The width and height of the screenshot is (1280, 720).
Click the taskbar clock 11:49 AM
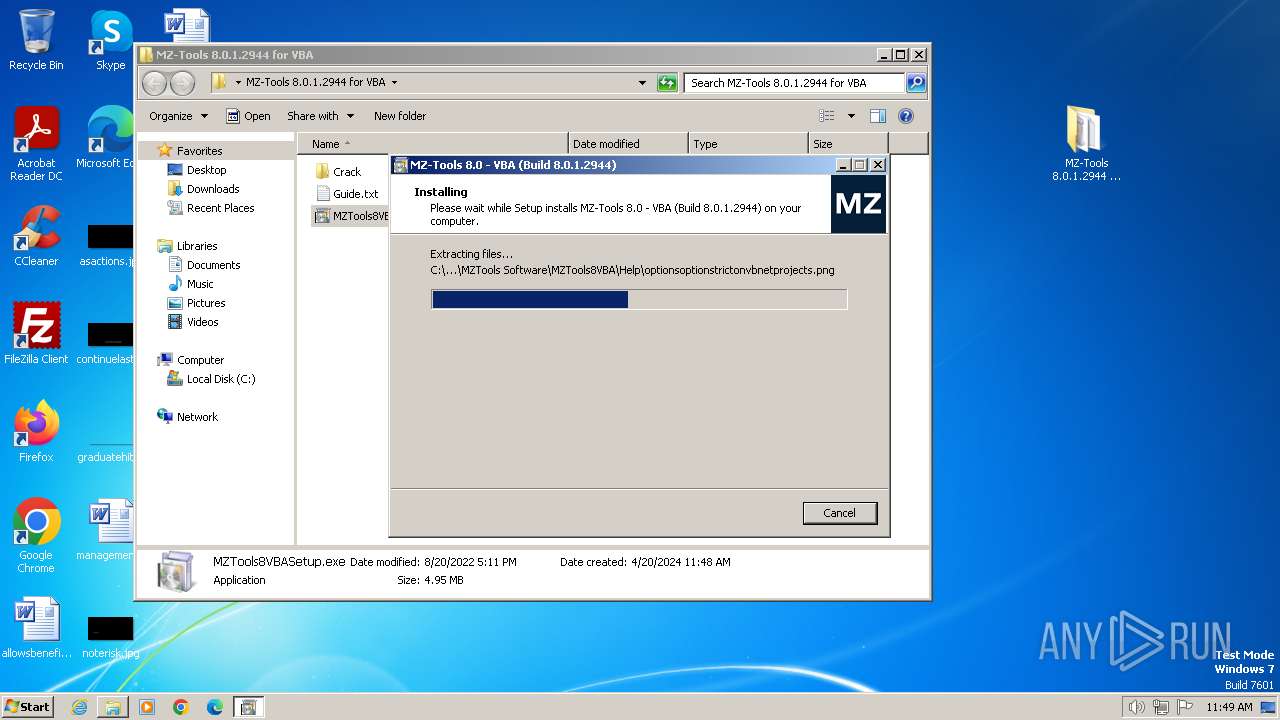pos(1229,707)
